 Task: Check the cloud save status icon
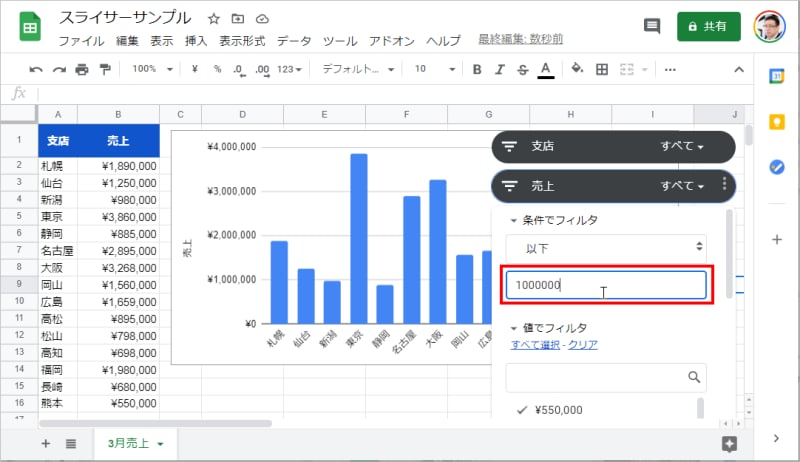tap(262, 19)
